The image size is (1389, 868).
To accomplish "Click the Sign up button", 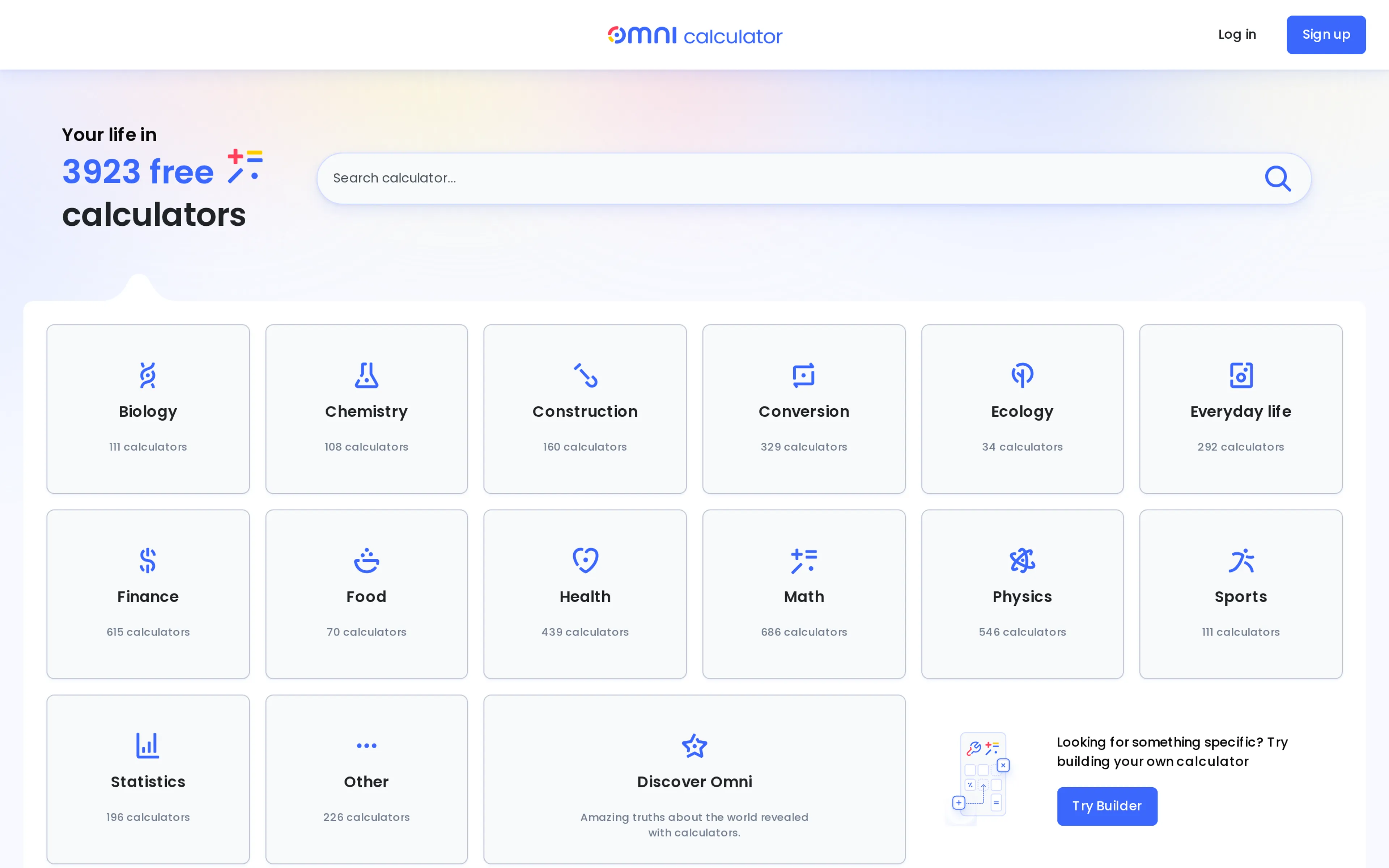I will click(1326, 34).
